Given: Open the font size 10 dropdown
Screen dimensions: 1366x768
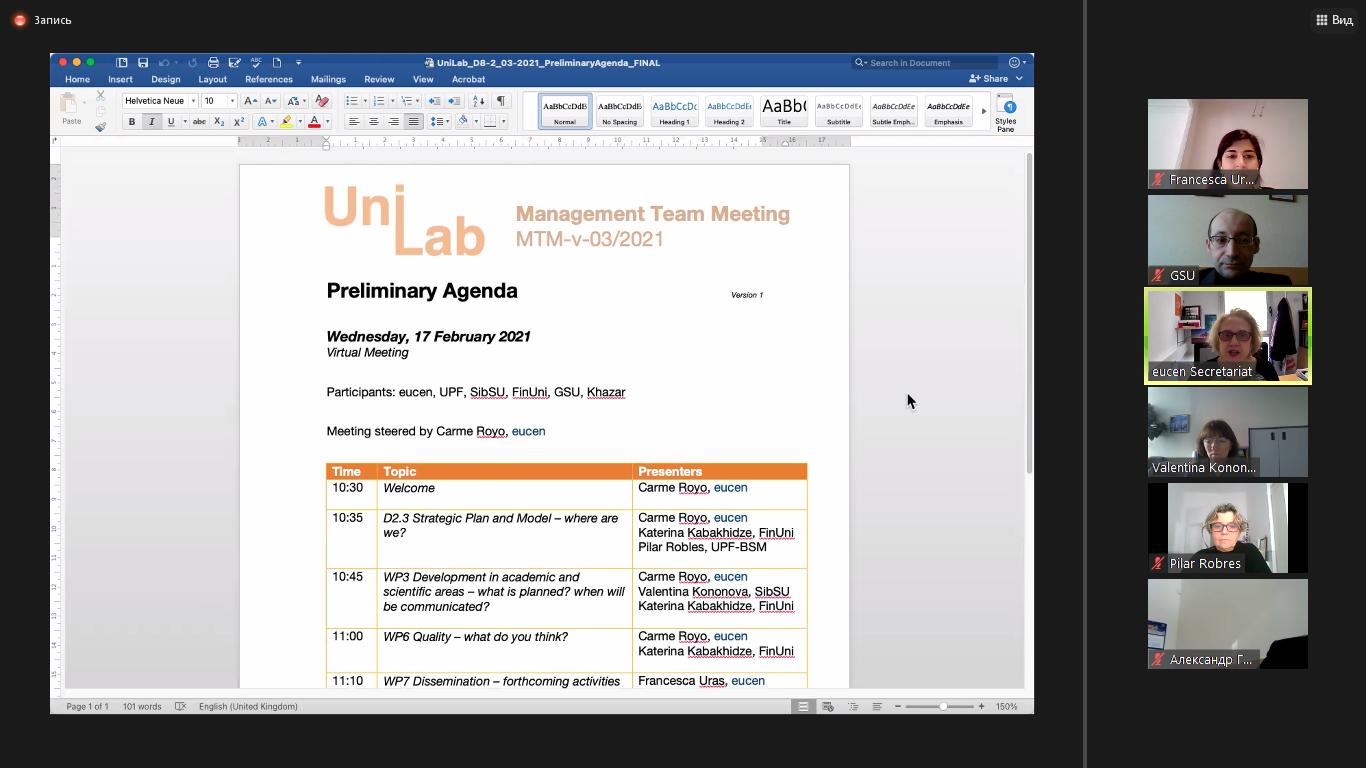Looking at the screenshot, I should 232,101.
